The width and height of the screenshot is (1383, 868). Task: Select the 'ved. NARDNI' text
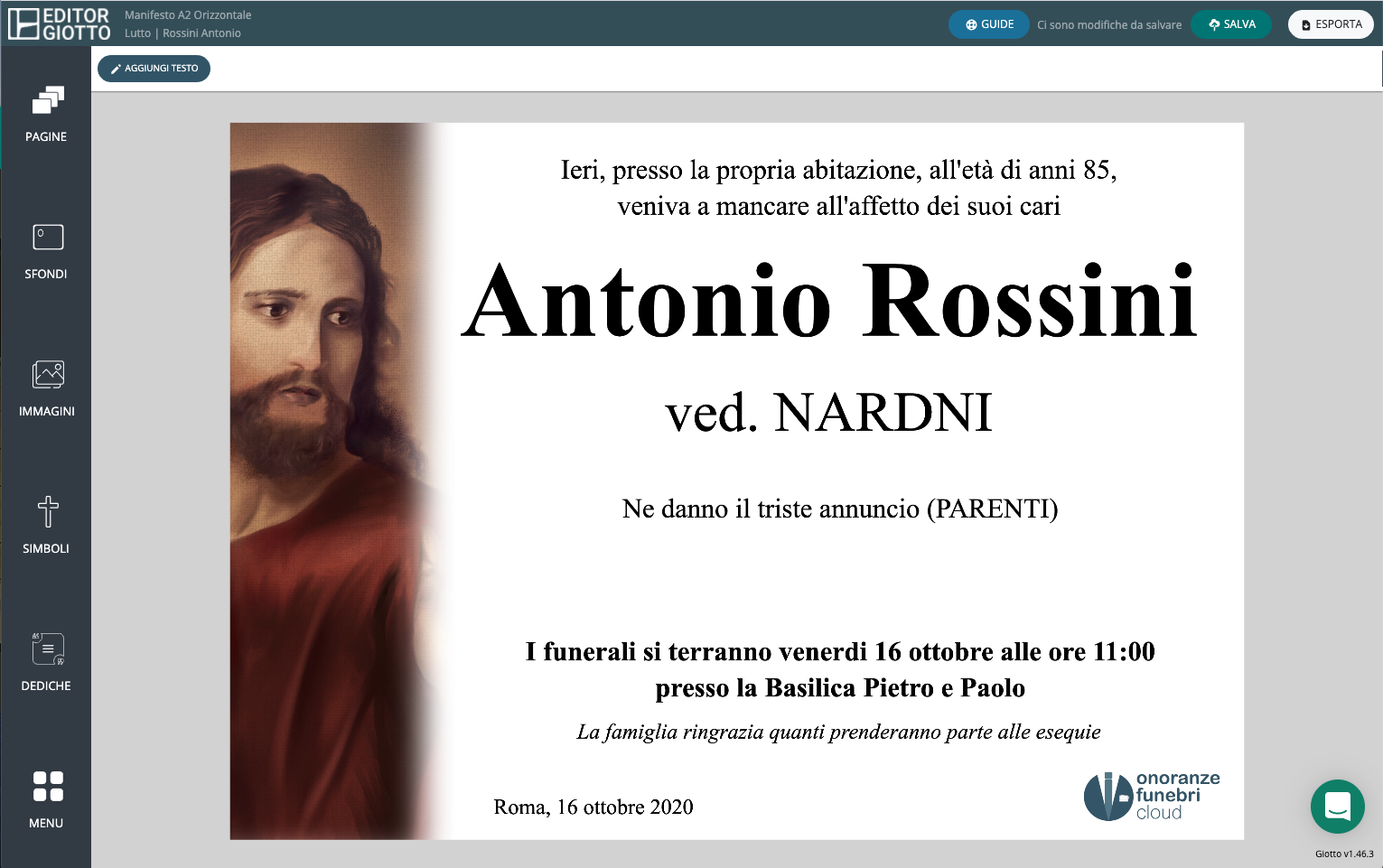pyautogui.click(x=828, y=413)
